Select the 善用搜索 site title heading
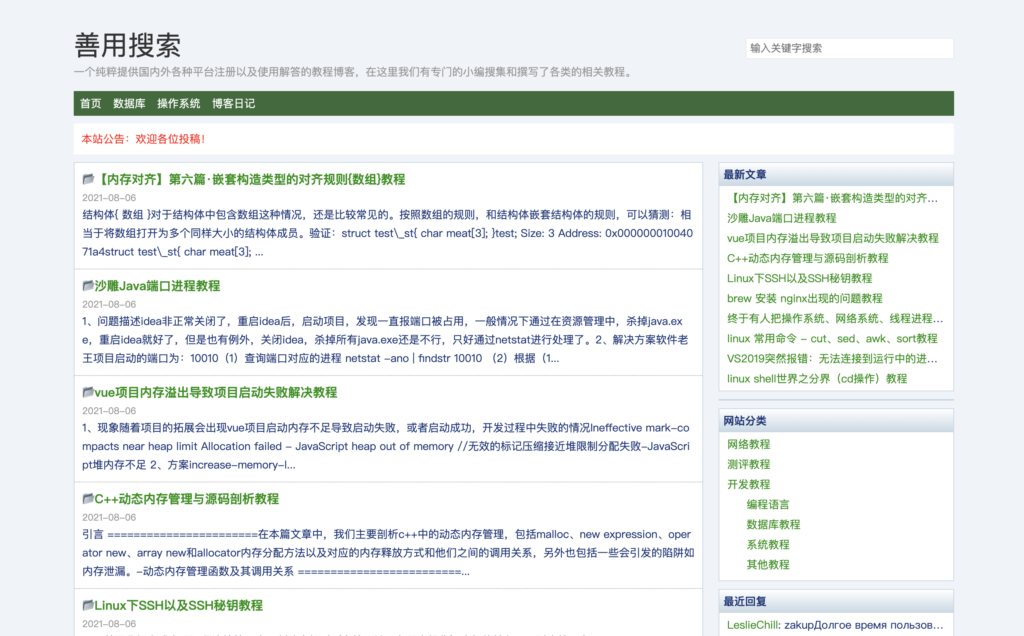 click(130, 44)
